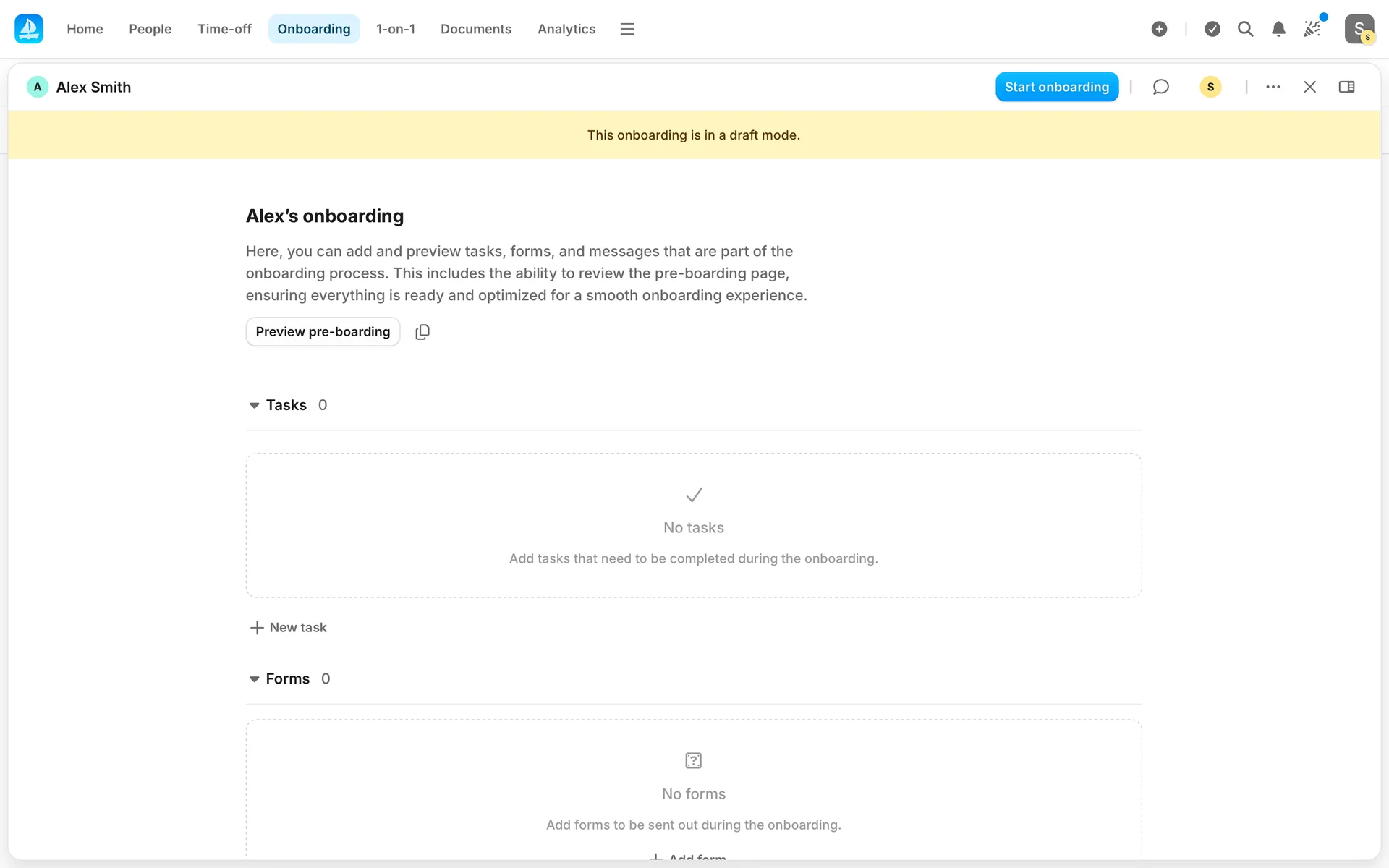
Task: Click the plus quick-add icon
Action: pos(1159,29)
